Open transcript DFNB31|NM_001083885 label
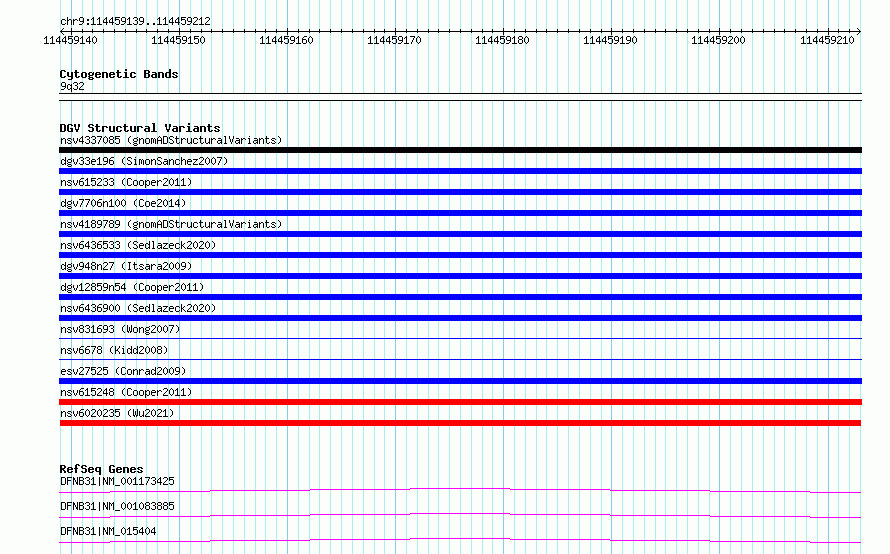The image size is (890, 554). click(x=117, y=506)
